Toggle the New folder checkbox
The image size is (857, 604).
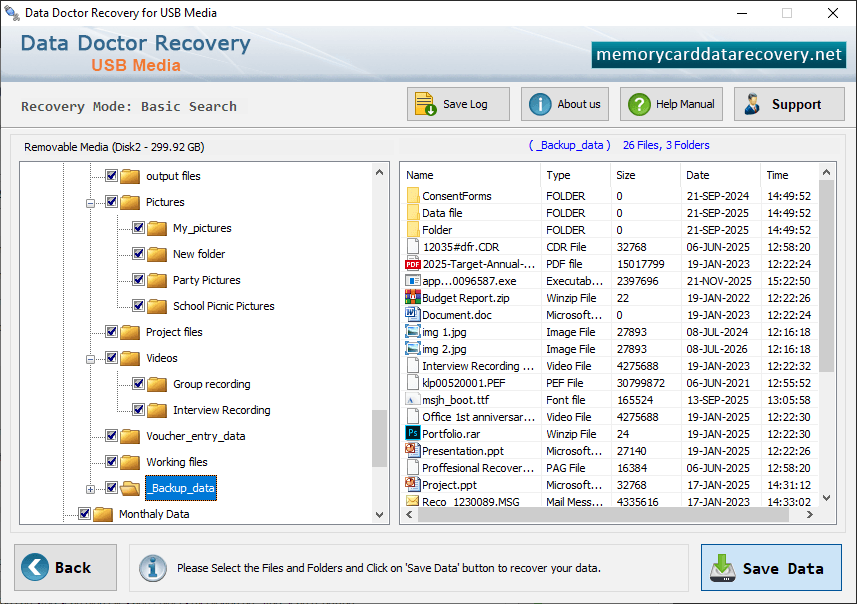138,254
